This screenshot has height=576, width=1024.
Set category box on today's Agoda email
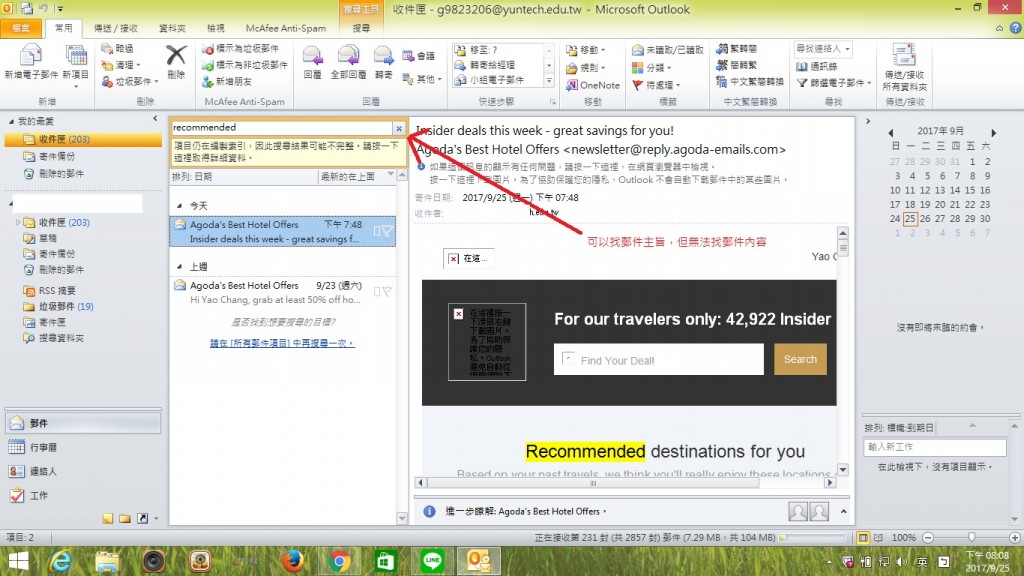point(377,231)
